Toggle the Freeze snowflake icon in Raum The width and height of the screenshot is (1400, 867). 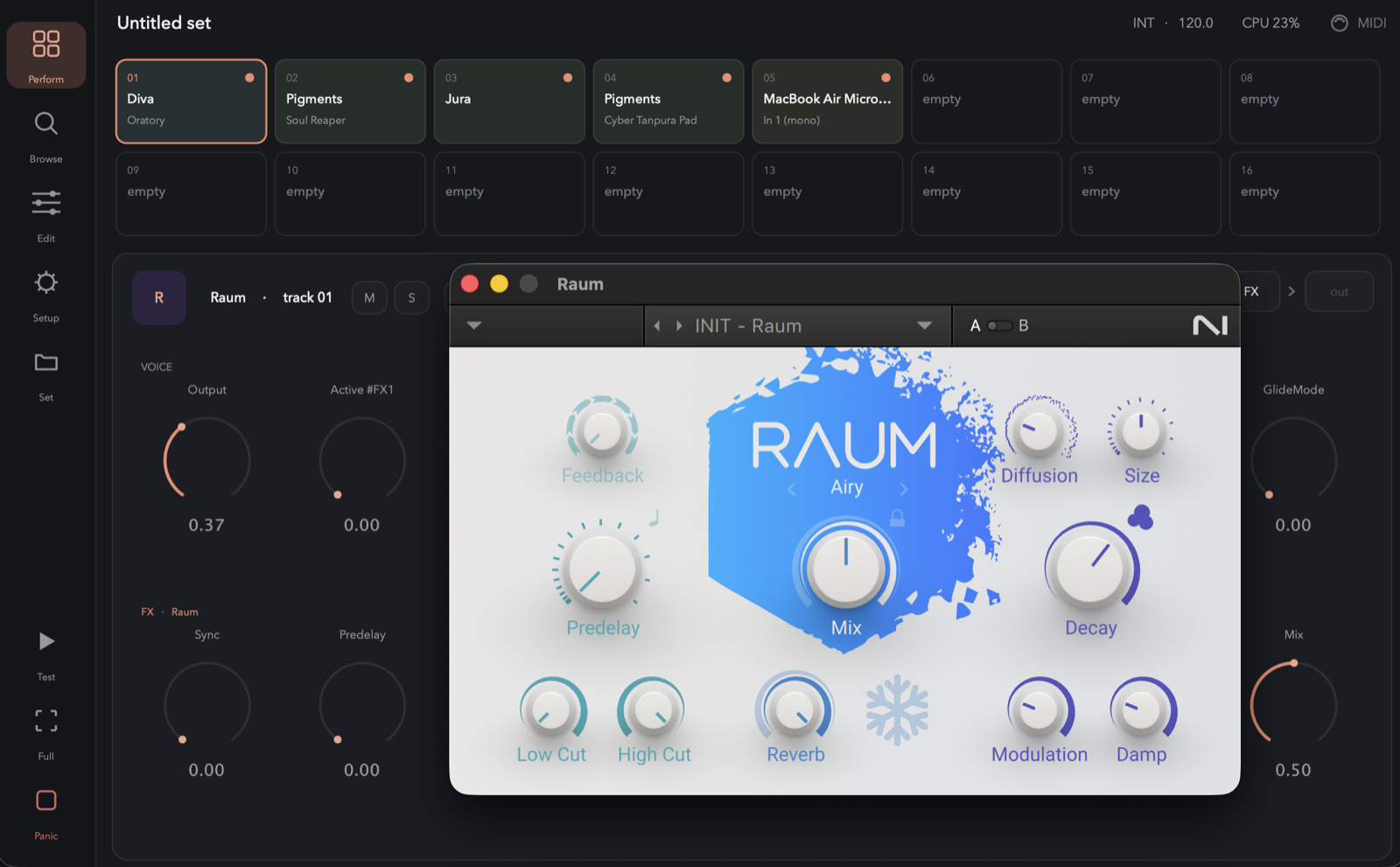[x=898, y=710]
